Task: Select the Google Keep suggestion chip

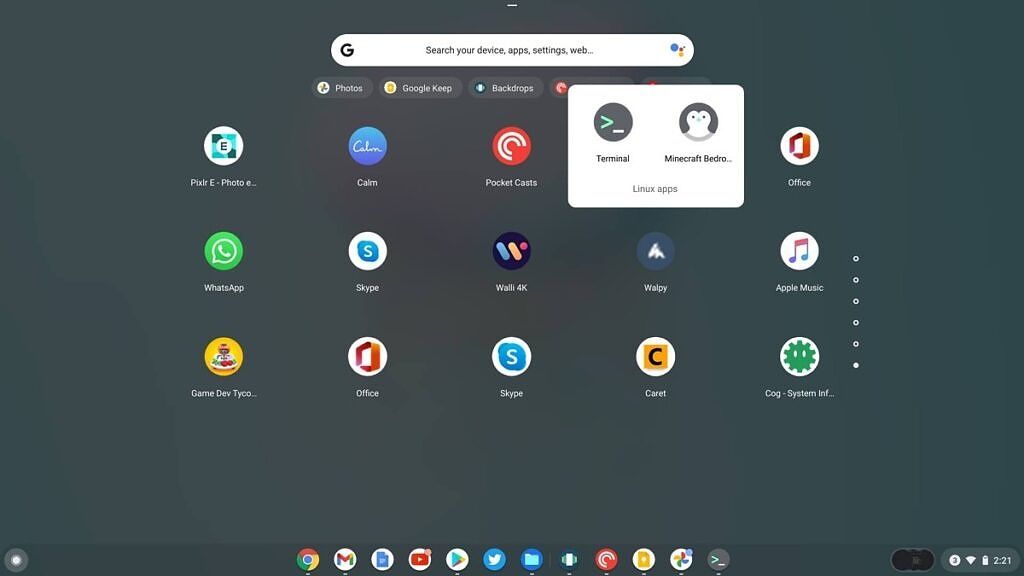Action: click(418, 88)
